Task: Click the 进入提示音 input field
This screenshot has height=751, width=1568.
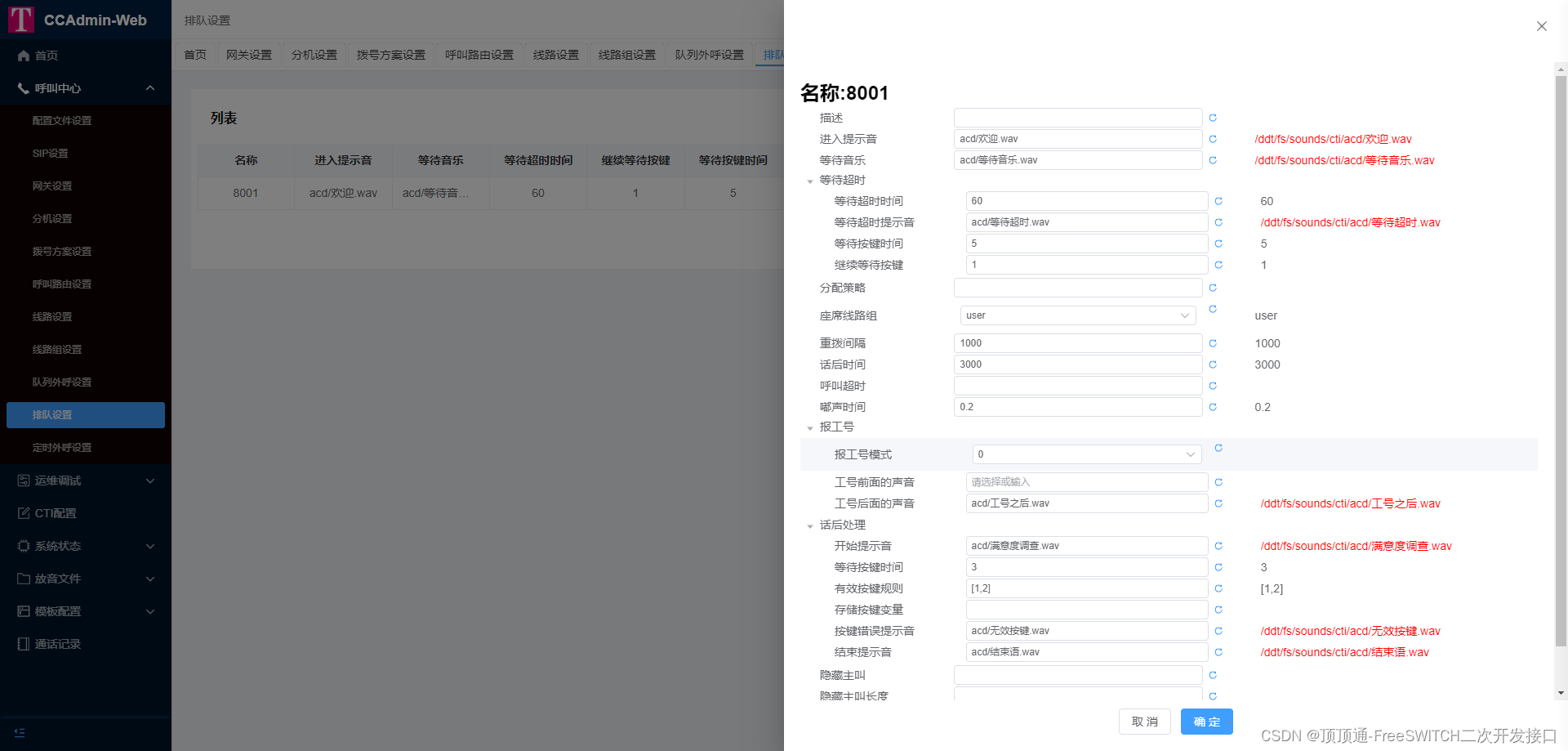Action: coord(1078,139)
